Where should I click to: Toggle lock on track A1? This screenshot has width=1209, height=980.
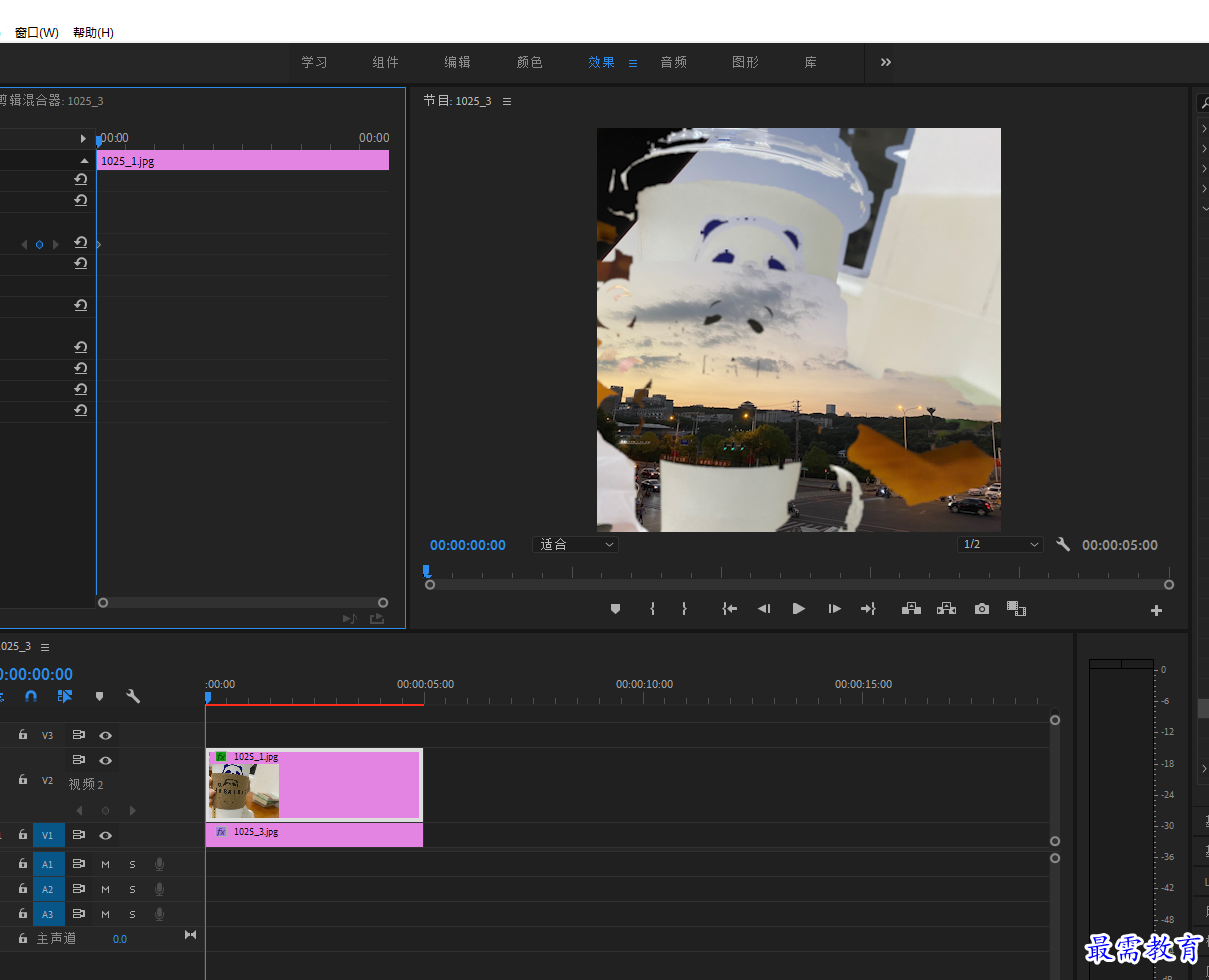click(x=22, y=863)
